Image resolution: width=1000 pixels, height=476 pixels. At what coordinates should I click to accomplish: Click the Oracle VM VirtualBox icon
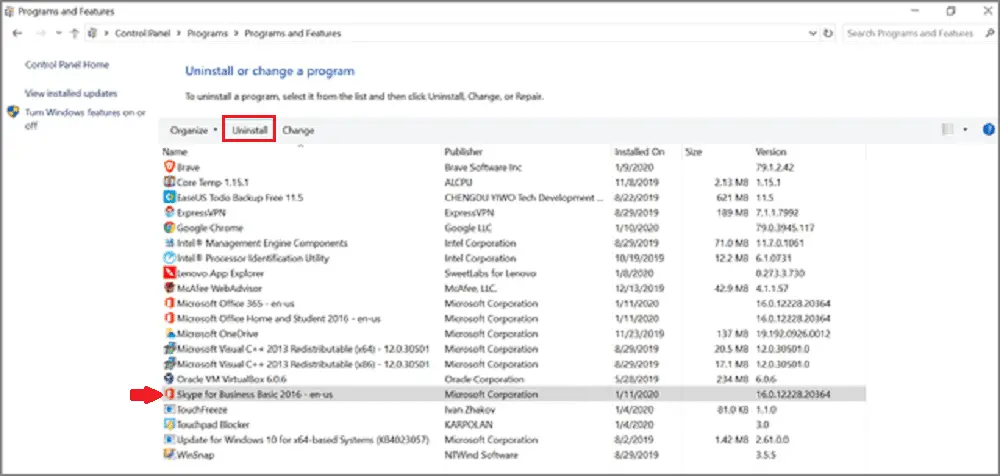[x=169, y=379]
